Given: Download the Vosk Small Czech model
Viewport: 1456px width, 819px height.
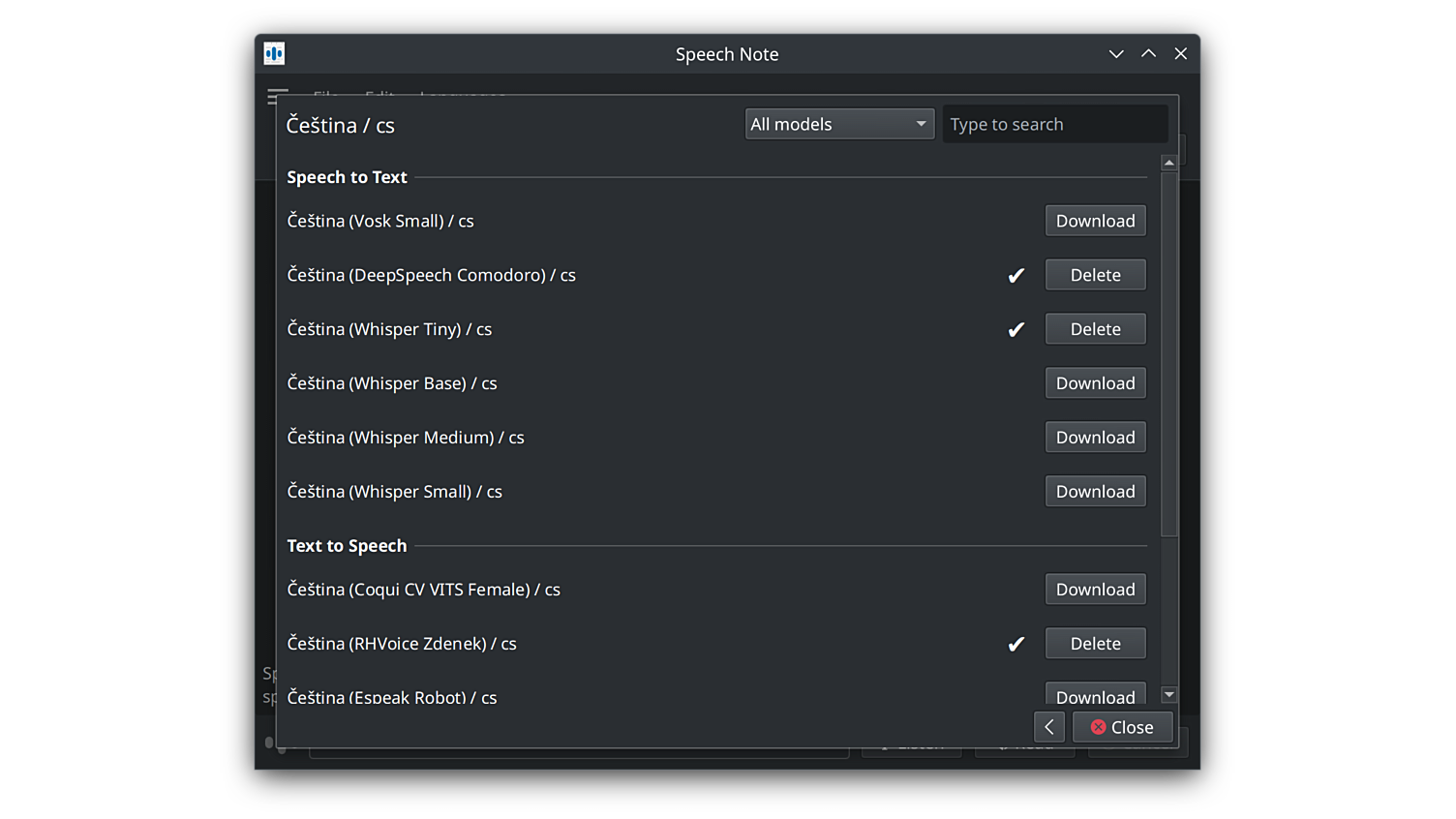Looking at the screenshot, I should 1095,221.
